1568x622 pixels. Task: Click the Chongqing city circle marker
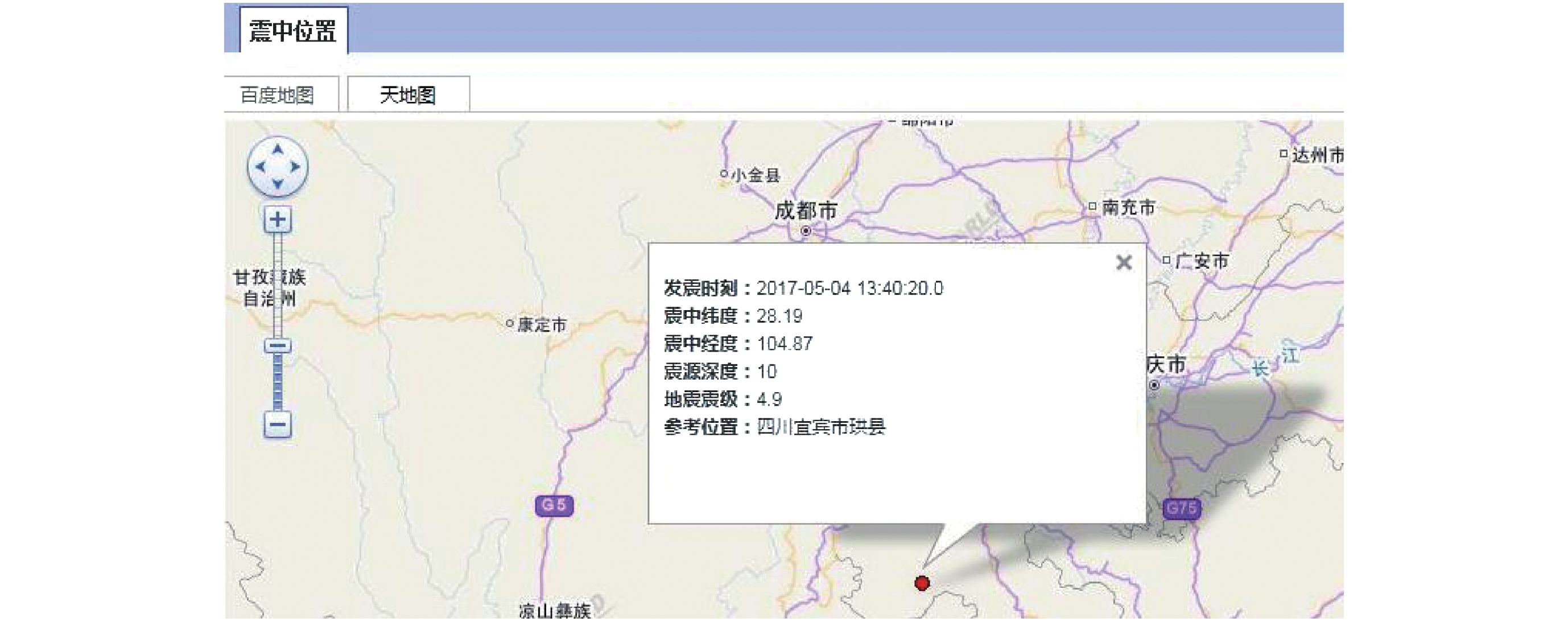point(1153,385)
